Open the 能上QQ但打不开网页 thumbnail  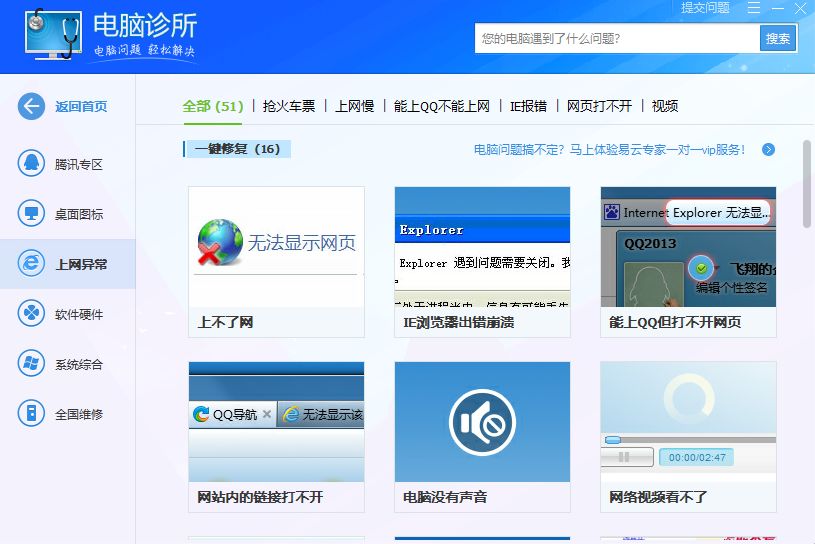click(688, 247)
